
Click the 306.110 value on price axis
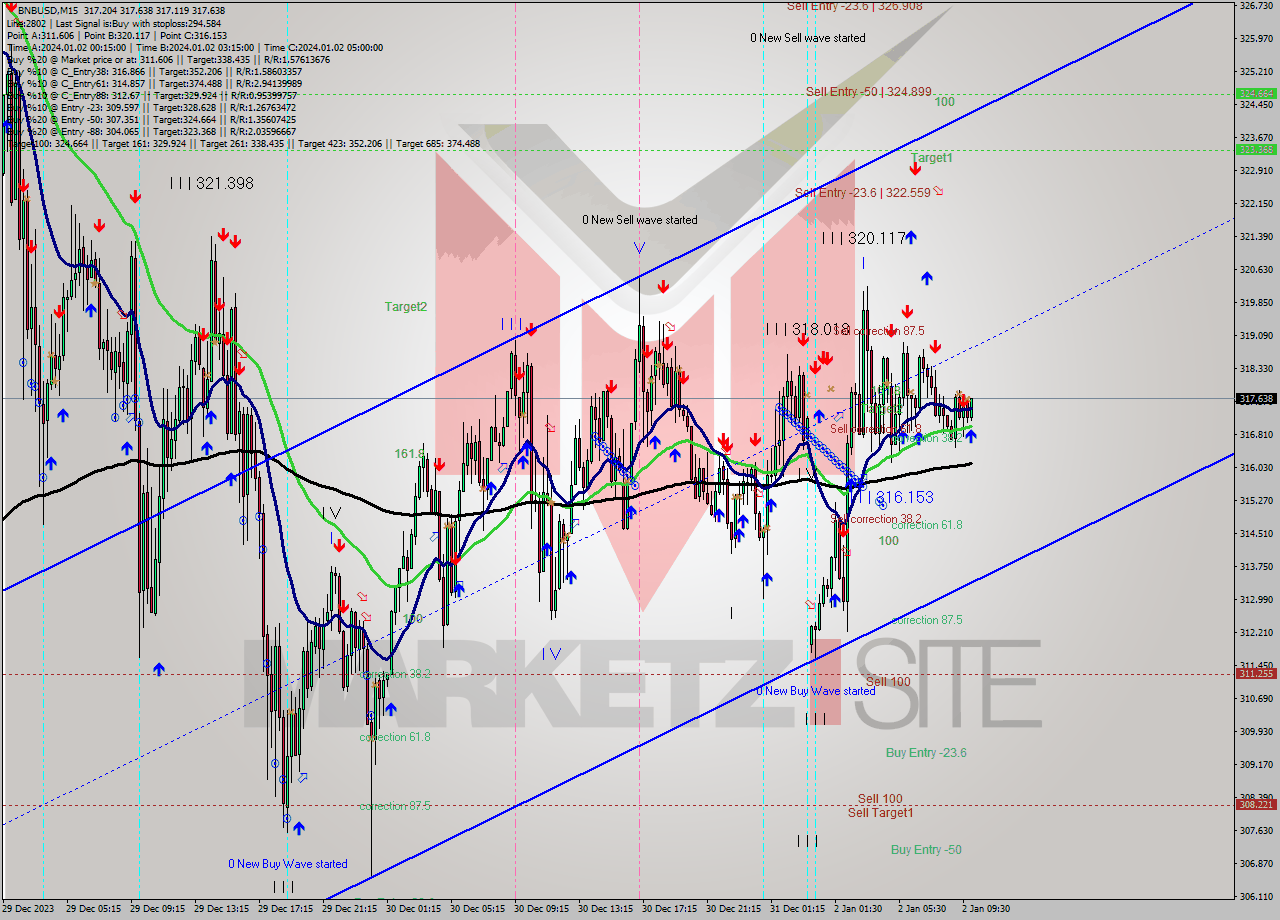(1256, 896)
